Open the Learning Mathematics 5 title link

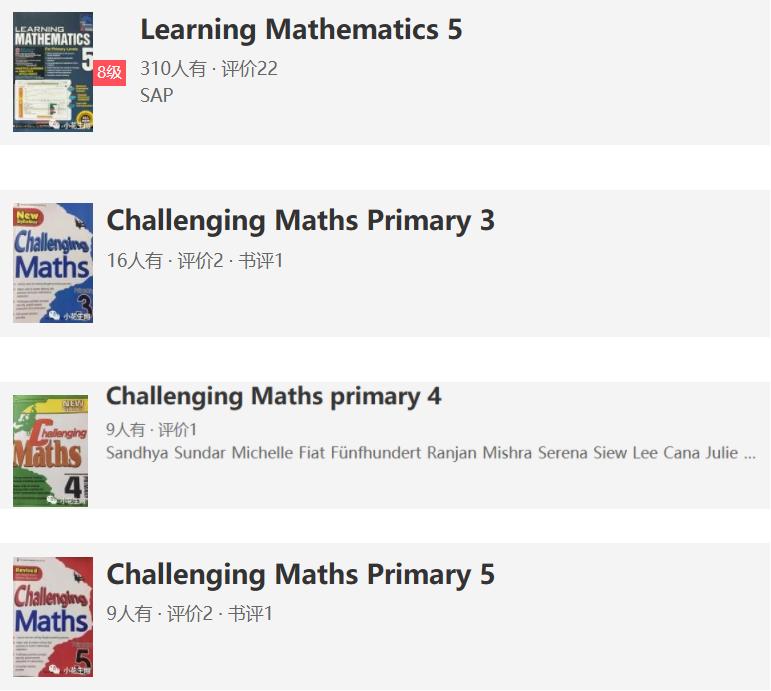[x=301, y=30]
